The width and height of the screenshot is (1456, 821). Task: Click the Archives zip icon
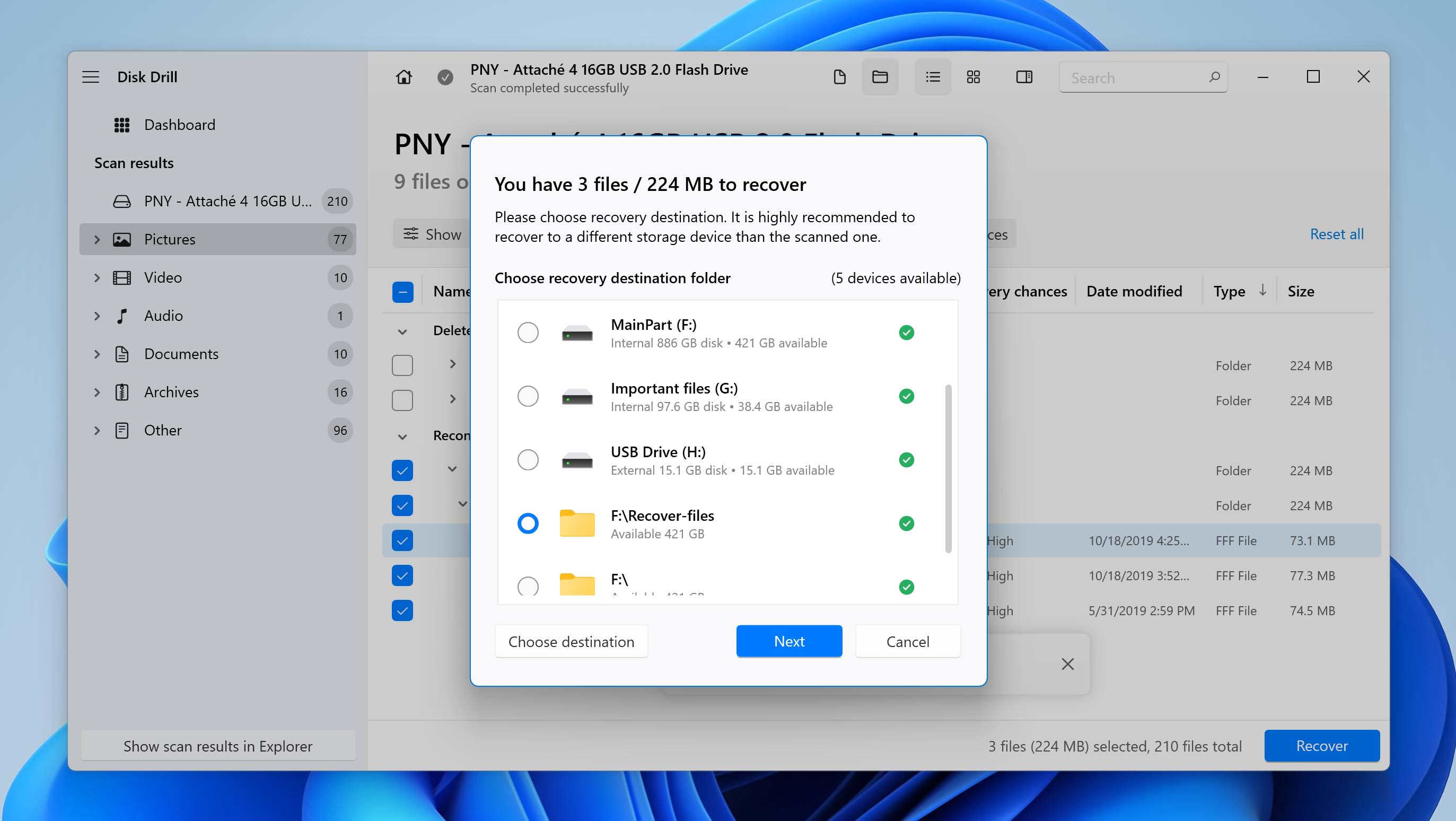pyautogui.click(x=122, y=392)
